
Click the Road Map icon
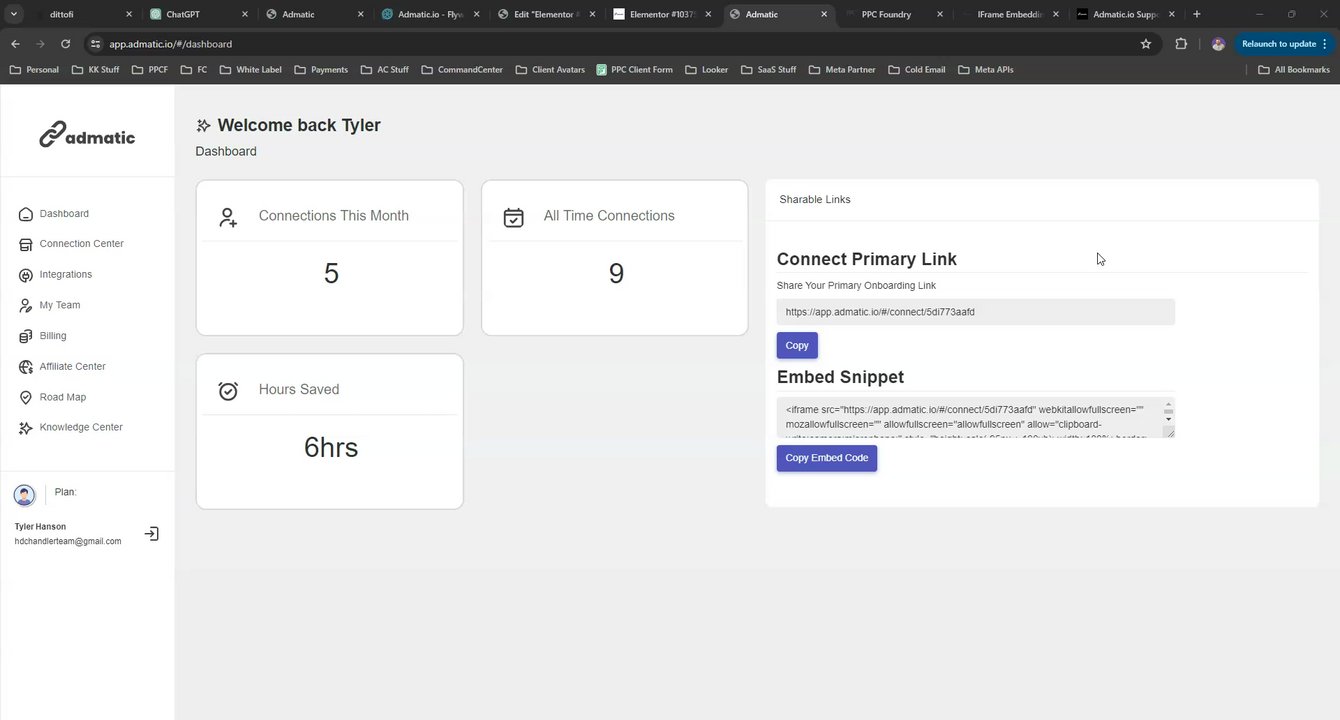[x=26, y=397]
